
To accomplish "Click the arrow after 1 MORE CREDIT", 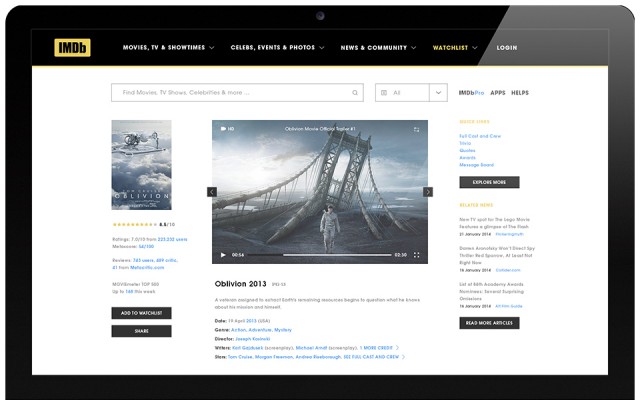I will (397, 348).
